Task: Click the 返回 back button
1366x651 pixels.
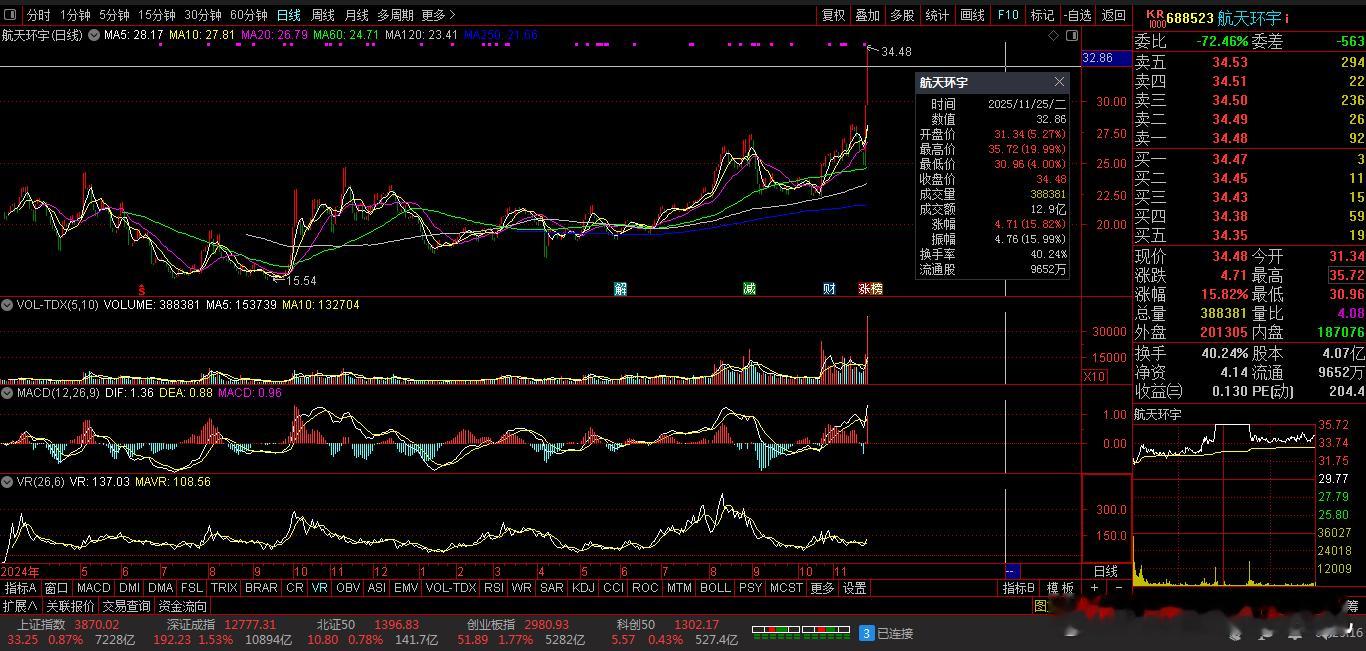Action: (x=1113, y=15)
